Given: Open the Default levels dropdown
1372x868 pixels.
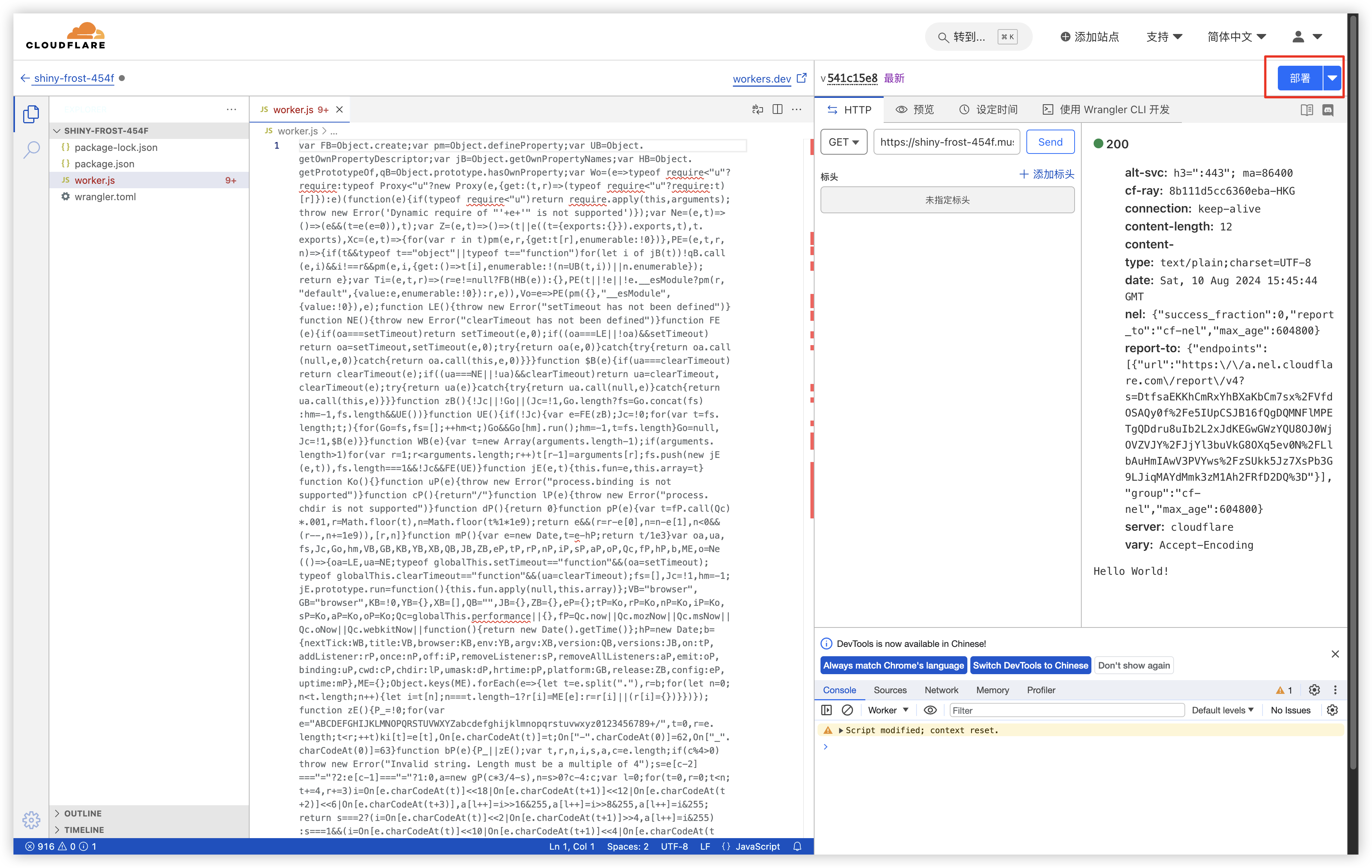Looking at the screenshot, I should (1222, 710).
